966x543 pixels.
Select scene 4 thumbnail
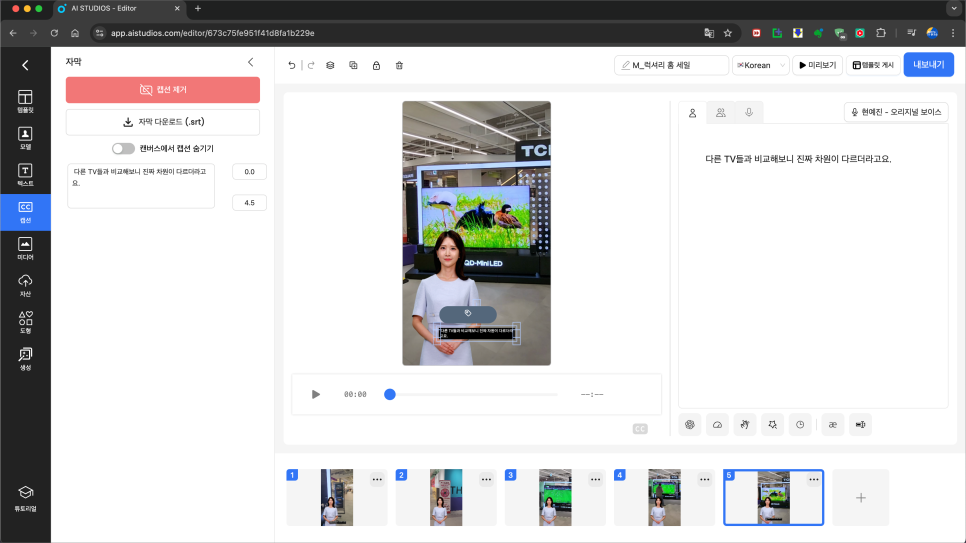tap(664, 497)
